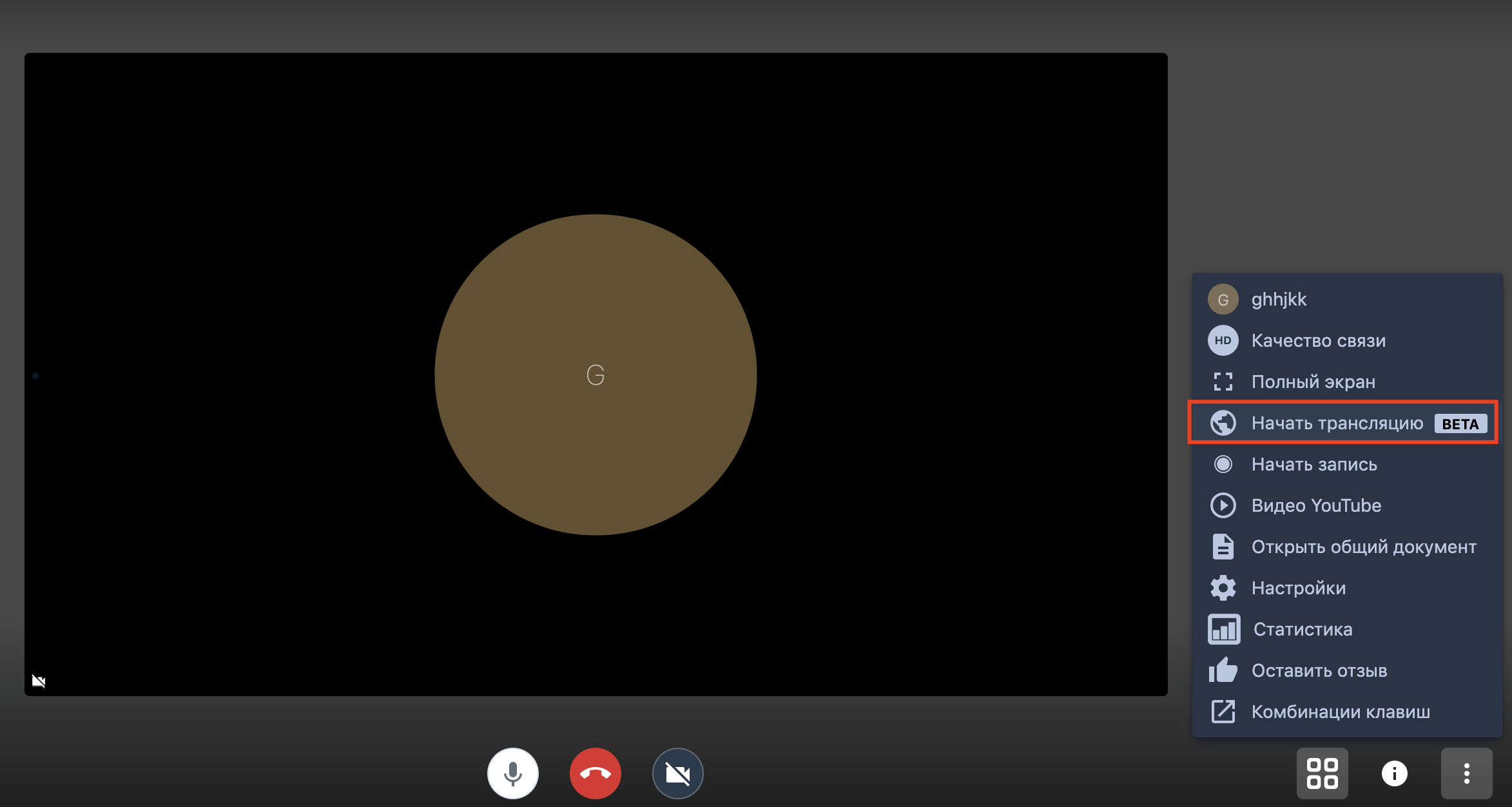Hang up the call
This screenshot has width=1512, height=807.
click(x=595, y=773)
